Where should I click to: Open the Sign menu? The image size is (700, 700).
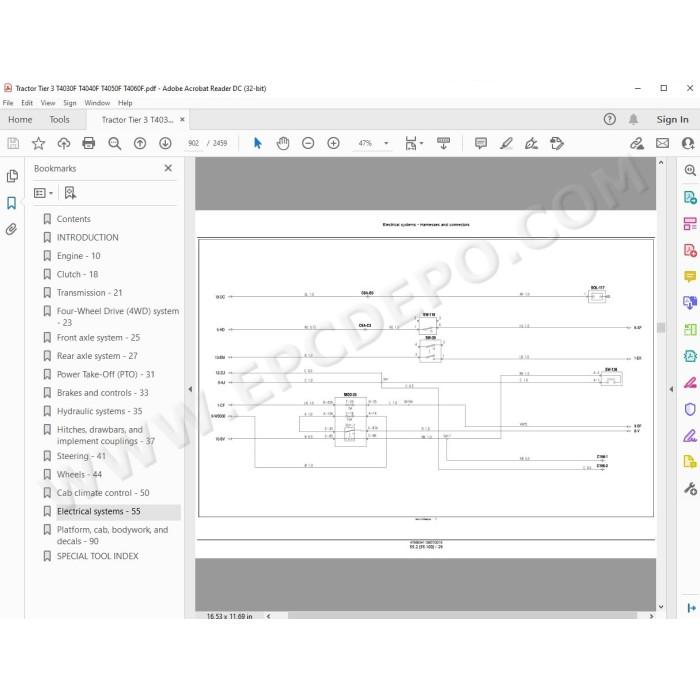coord(70,103)
